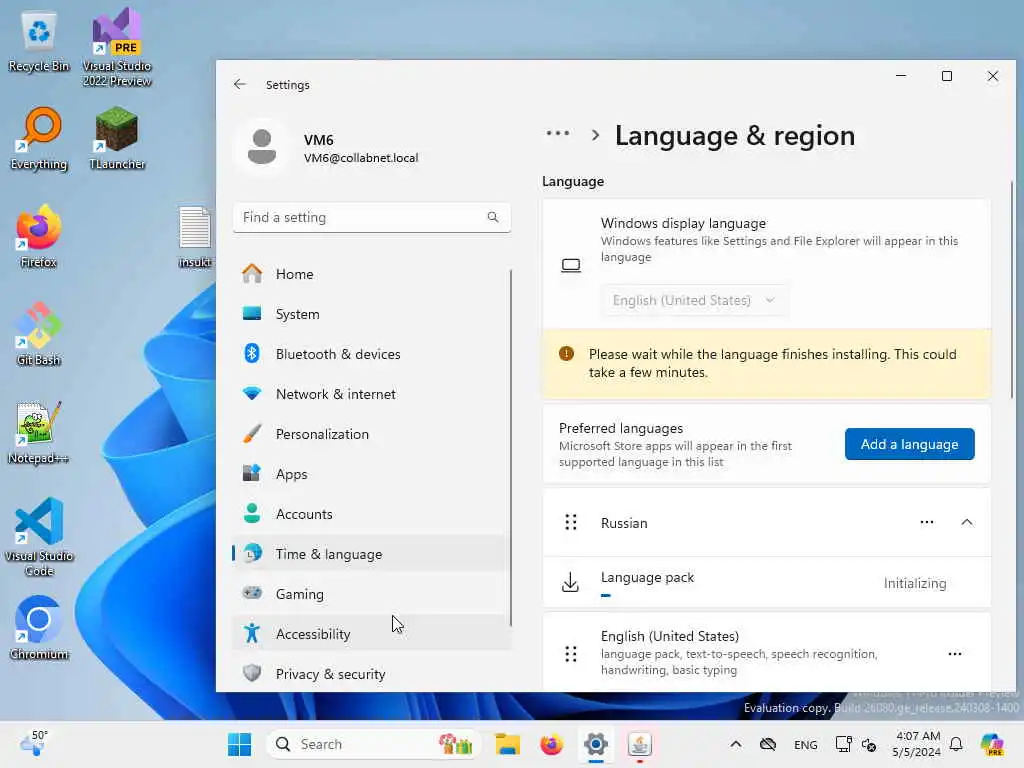Click the taskbar Search box

pyautogui.click(x=374, y=744)
